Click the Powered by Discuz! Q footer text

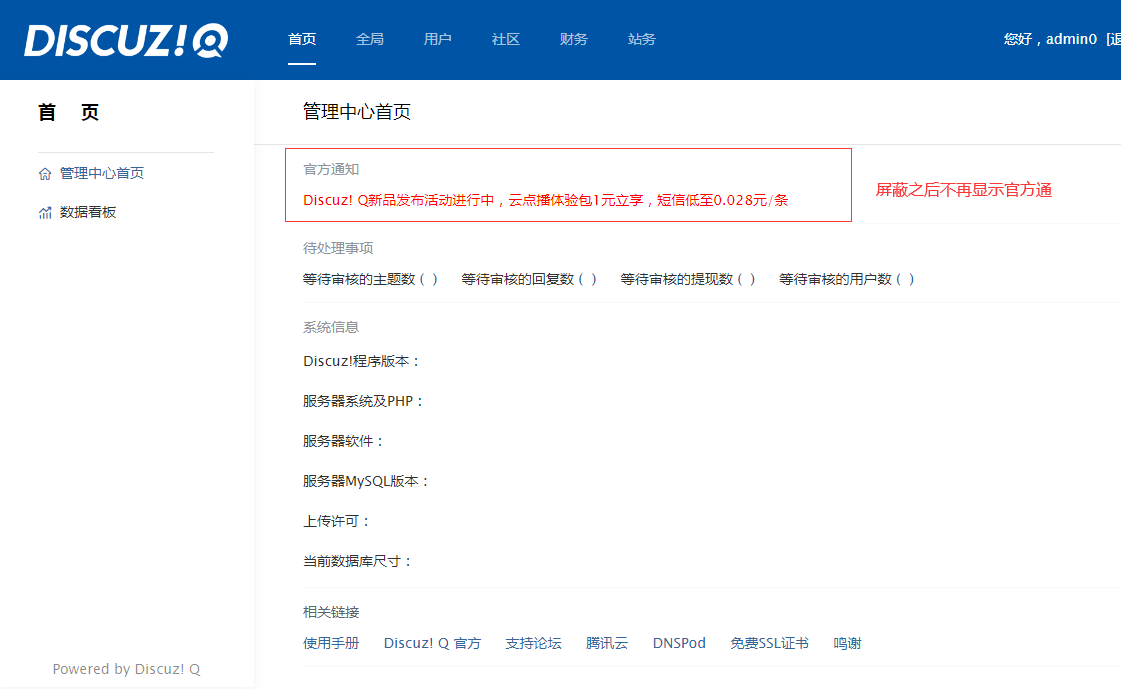tap(127, 669)
